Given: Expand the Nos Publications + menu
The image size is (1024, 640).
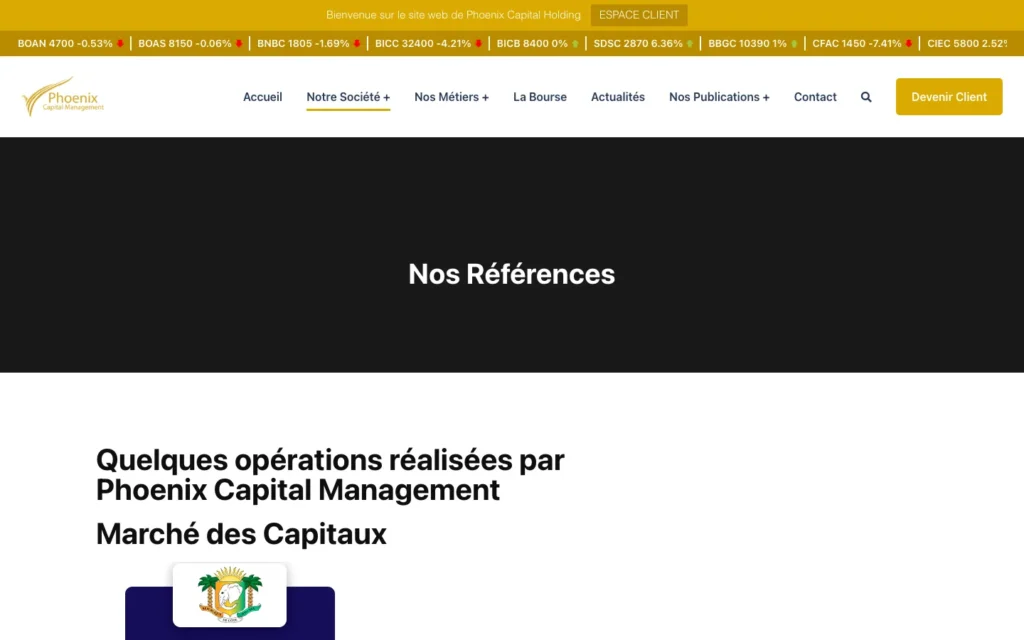Looking at the screenshot, I should point(719,97).
